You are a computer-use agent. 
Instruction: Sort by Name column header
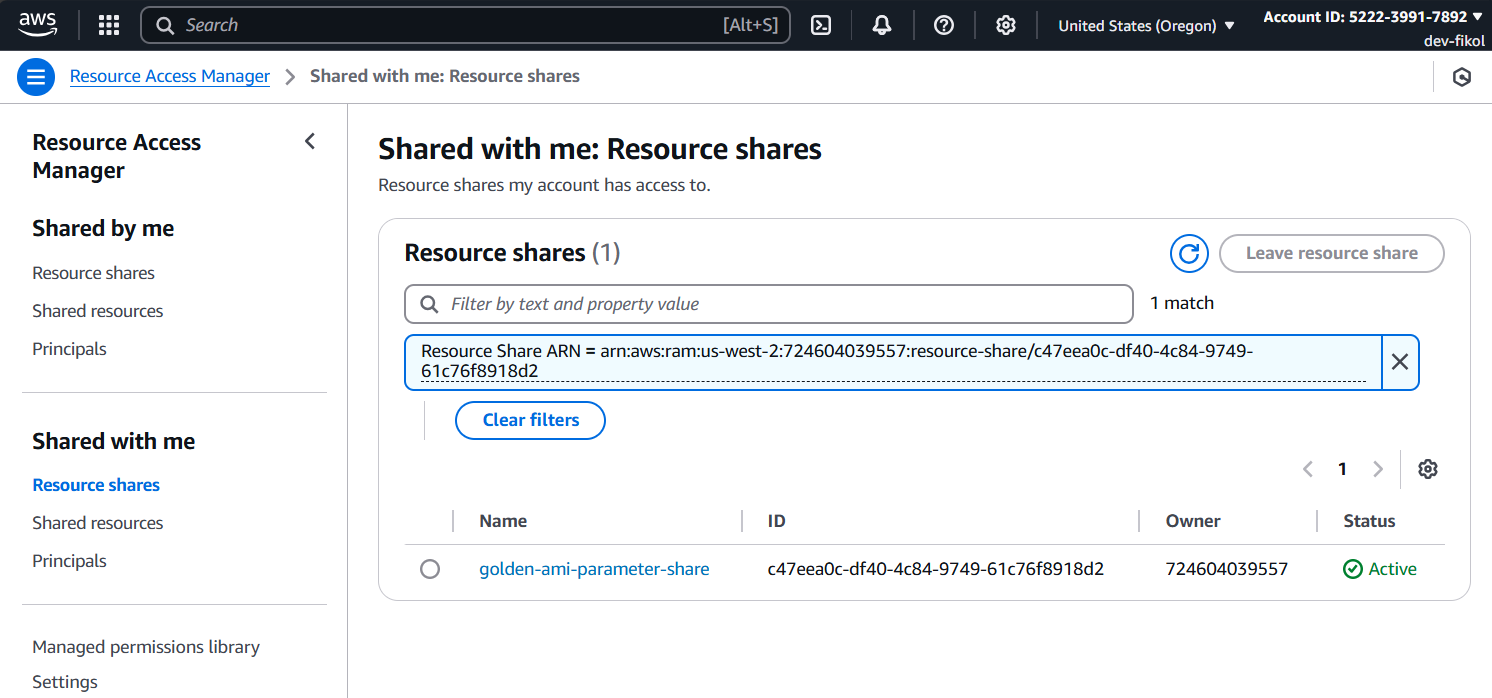click(503, 521)
